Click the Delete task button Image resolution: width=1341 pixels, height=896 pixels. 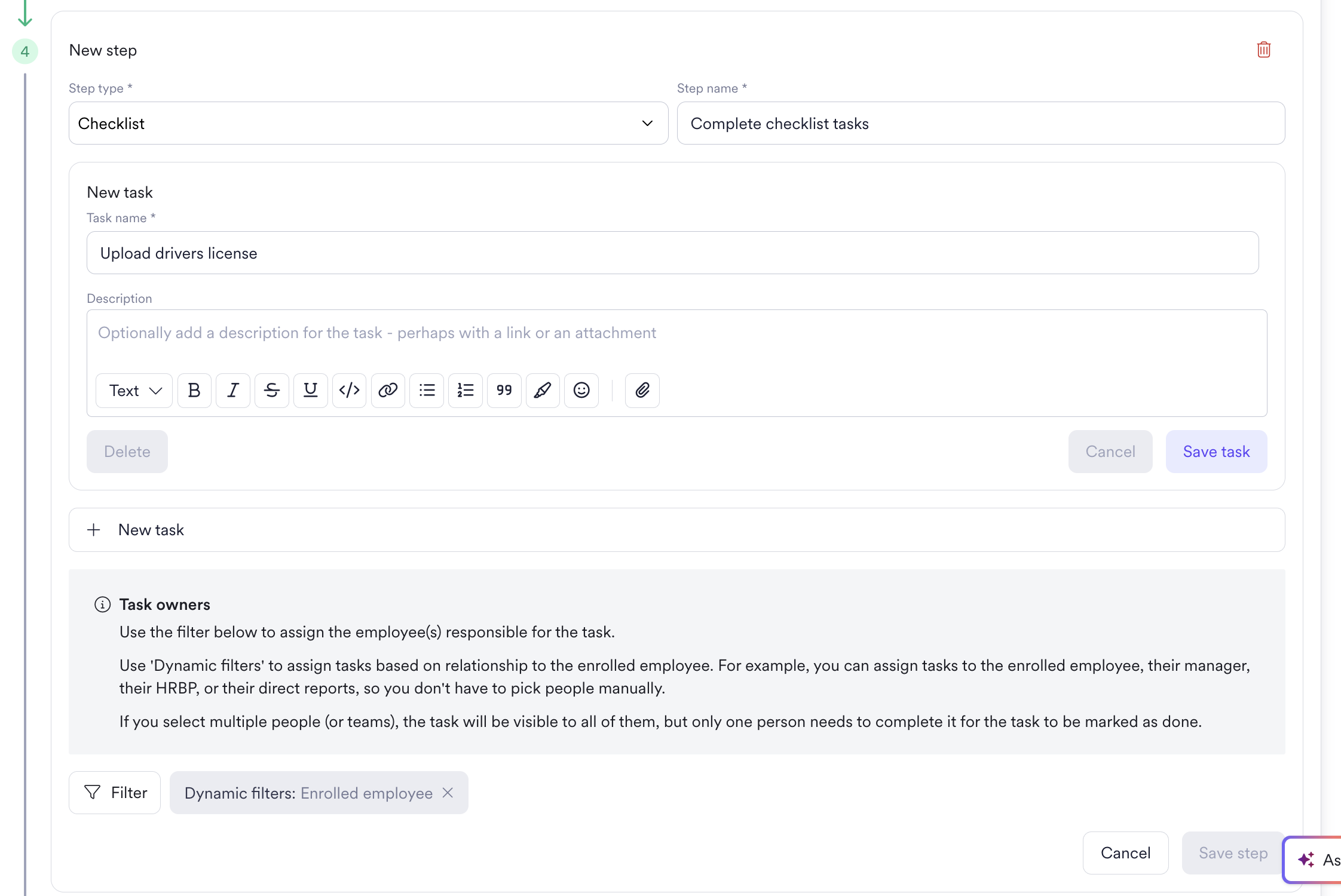click(x=127, y=452)
